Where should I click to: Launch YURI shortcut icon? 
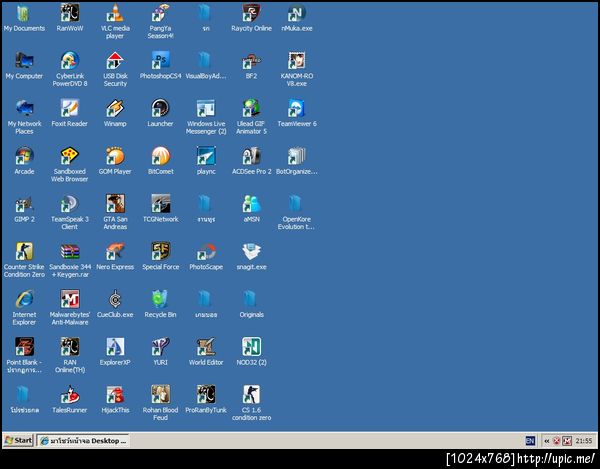pyautogui.click(x=160, y=352)
